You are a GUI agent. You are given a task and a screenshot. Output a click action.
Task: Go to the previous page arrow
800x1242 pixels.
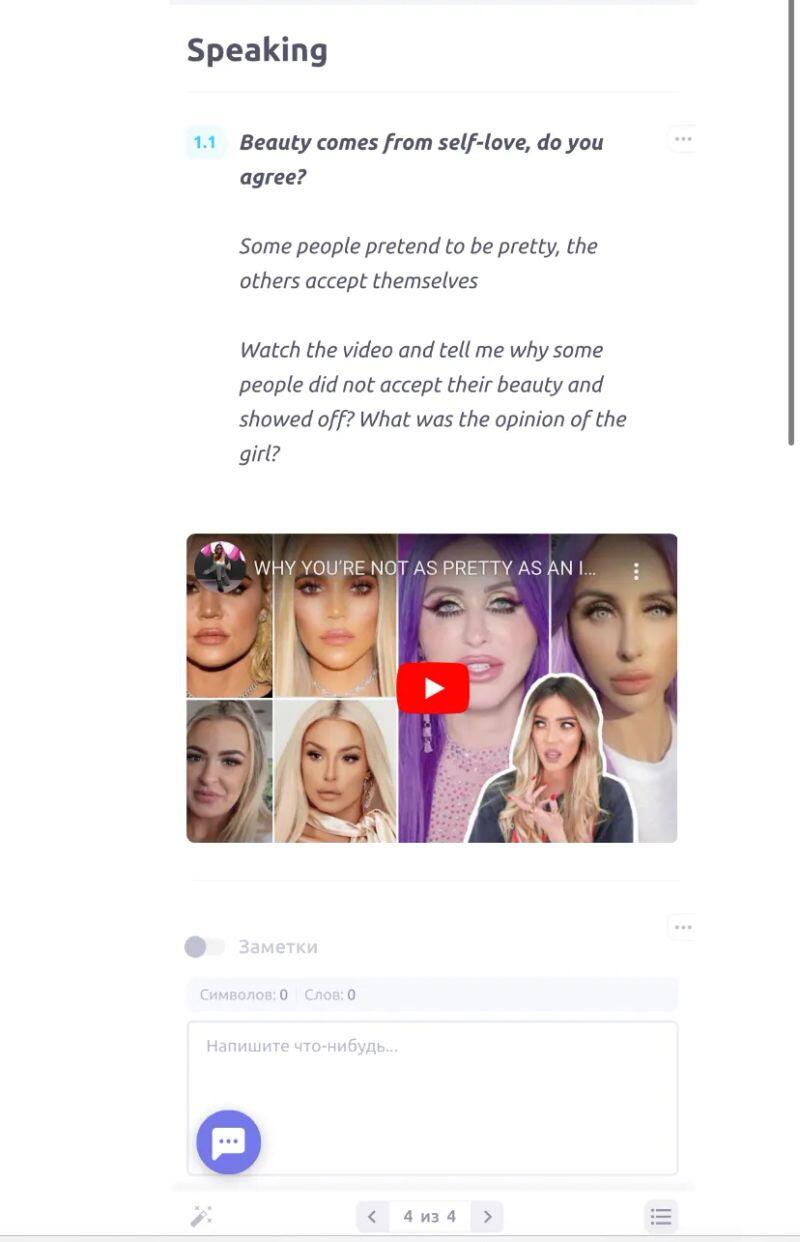point(372,1216)
